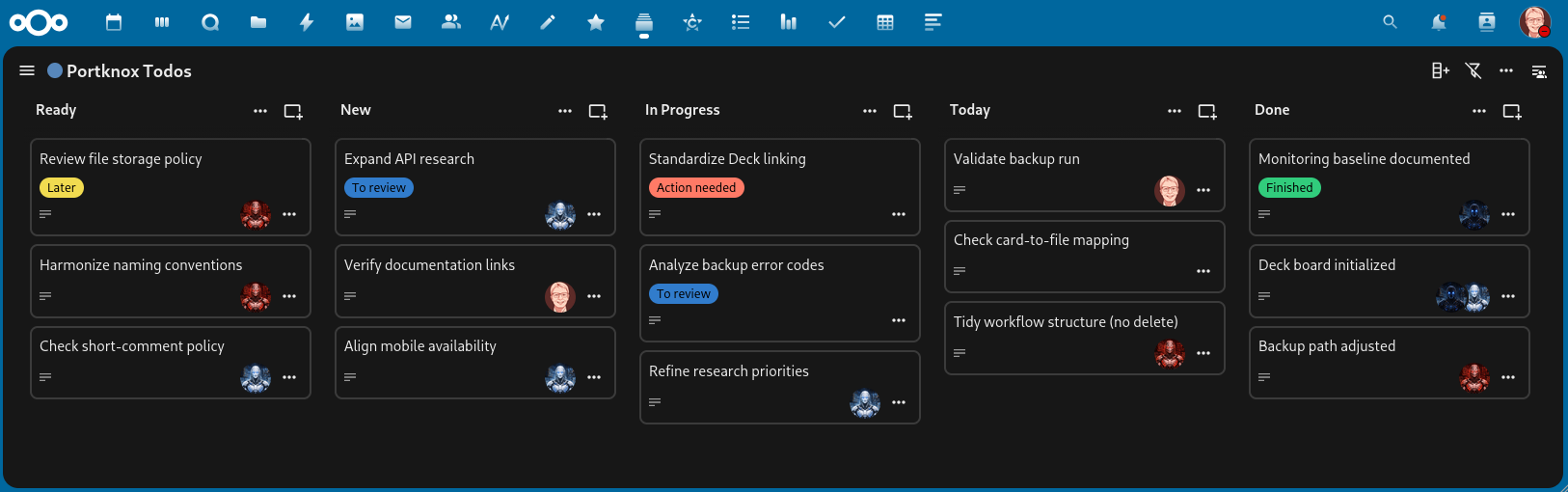1568x492 pixels.
Task: Click the Activity lightning bolt icon
Action: (x=307, y=22)
